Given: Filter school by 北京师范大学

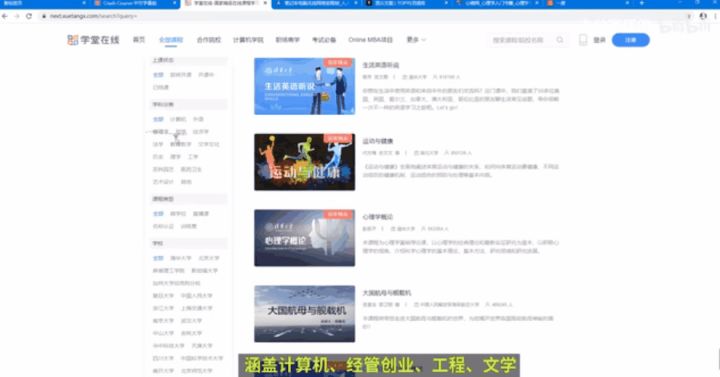Looking at the screenshot, I should click(x=197, y=370).
